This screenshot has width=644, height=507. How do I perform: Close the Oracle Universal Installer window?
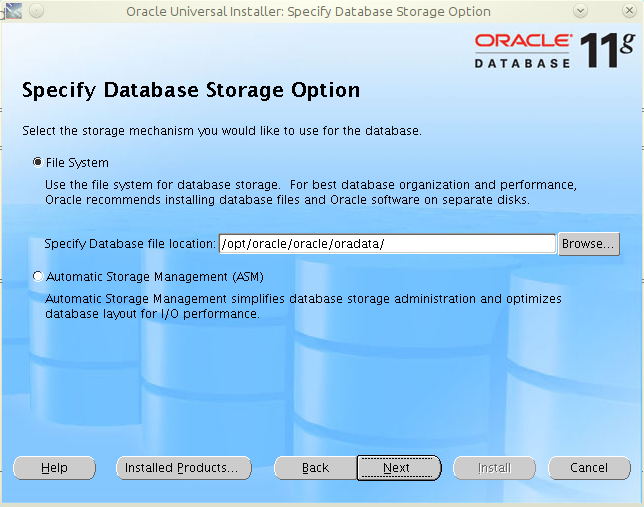pos(629,11)
